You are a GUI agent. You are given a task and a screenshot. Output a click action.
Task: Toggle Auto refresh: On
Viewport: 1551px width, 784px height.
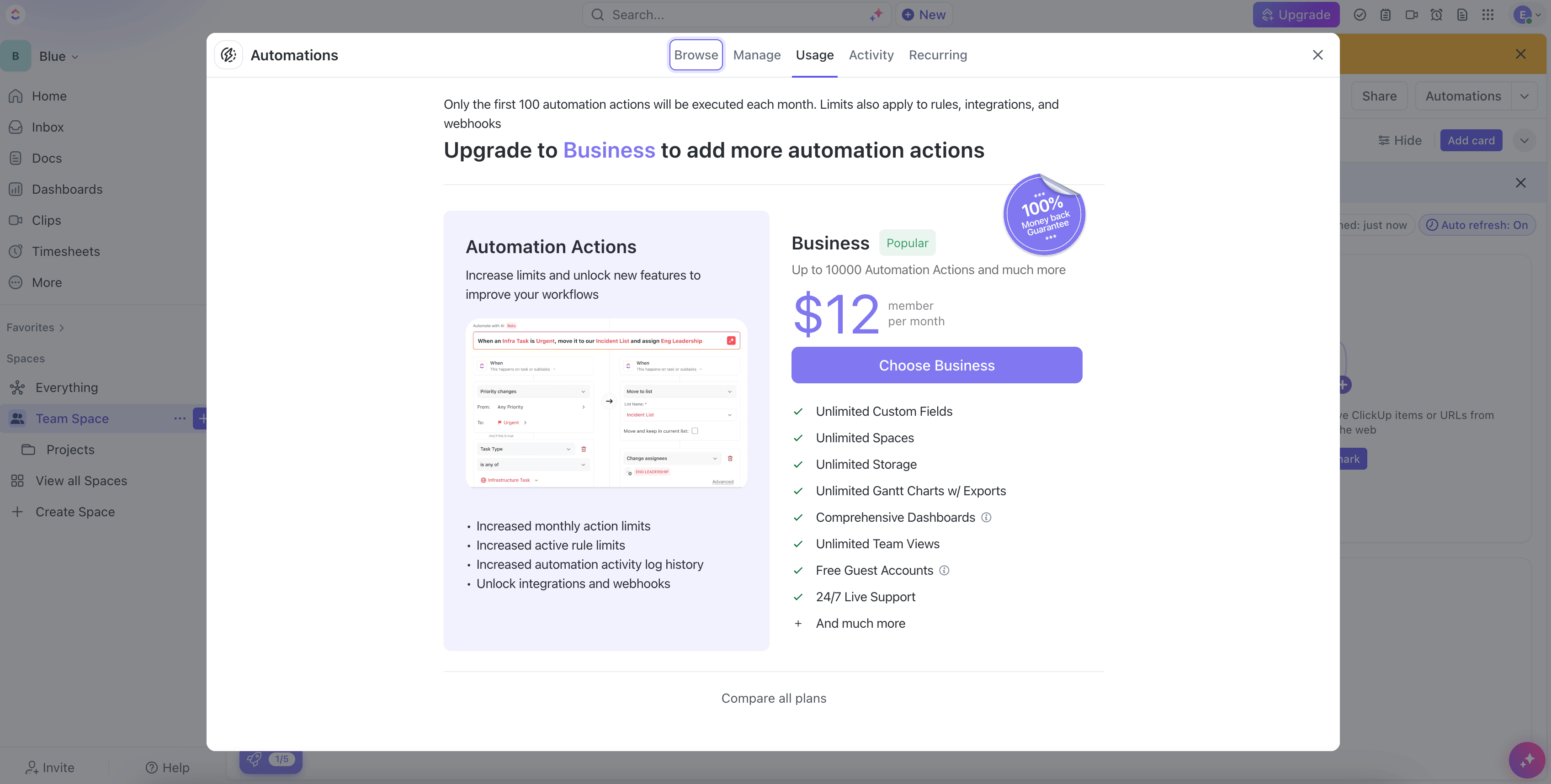[1477, 225]
